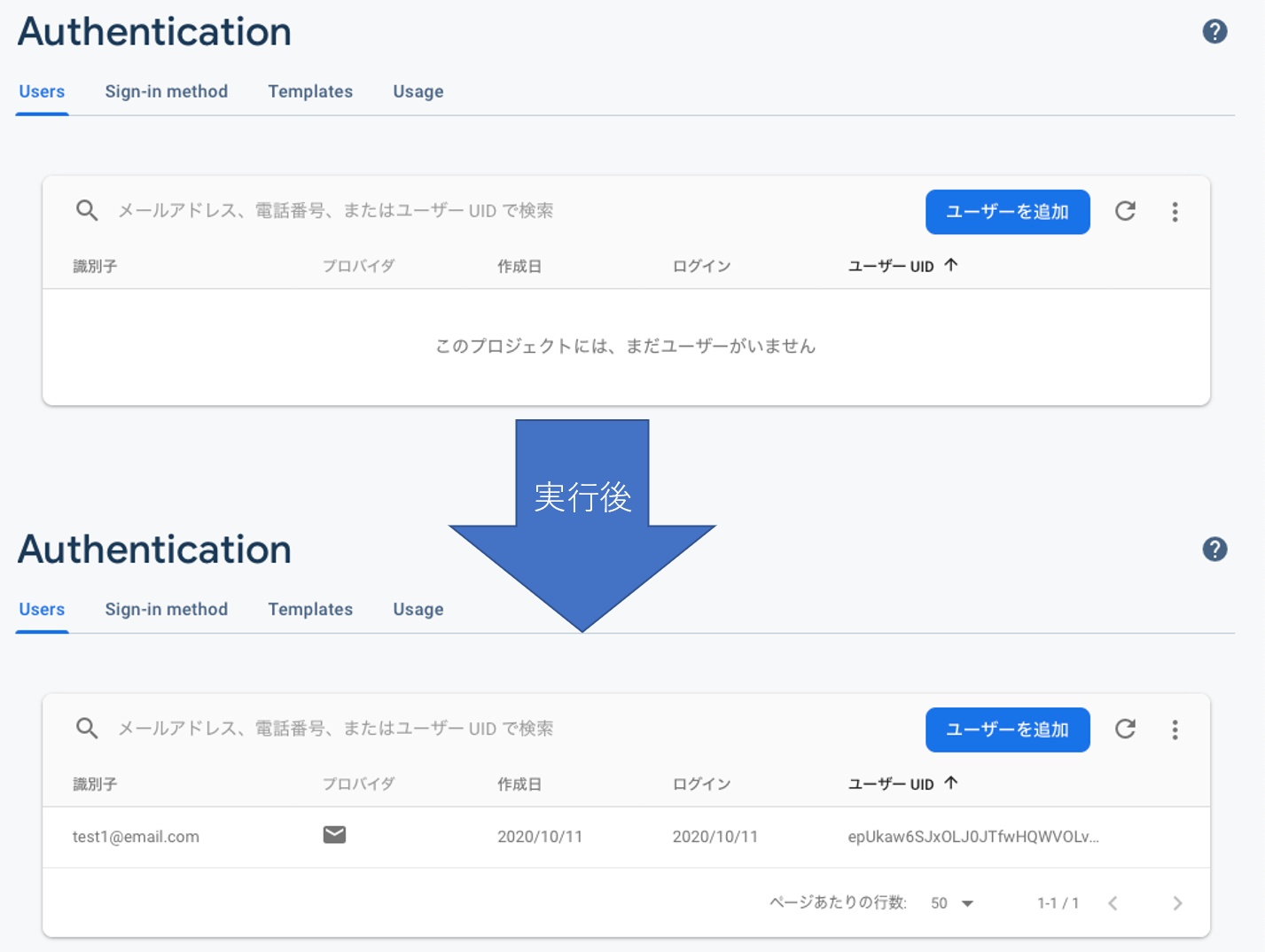
Task: Click プロバイダ column header in upper table
Action: pos(358,266)
